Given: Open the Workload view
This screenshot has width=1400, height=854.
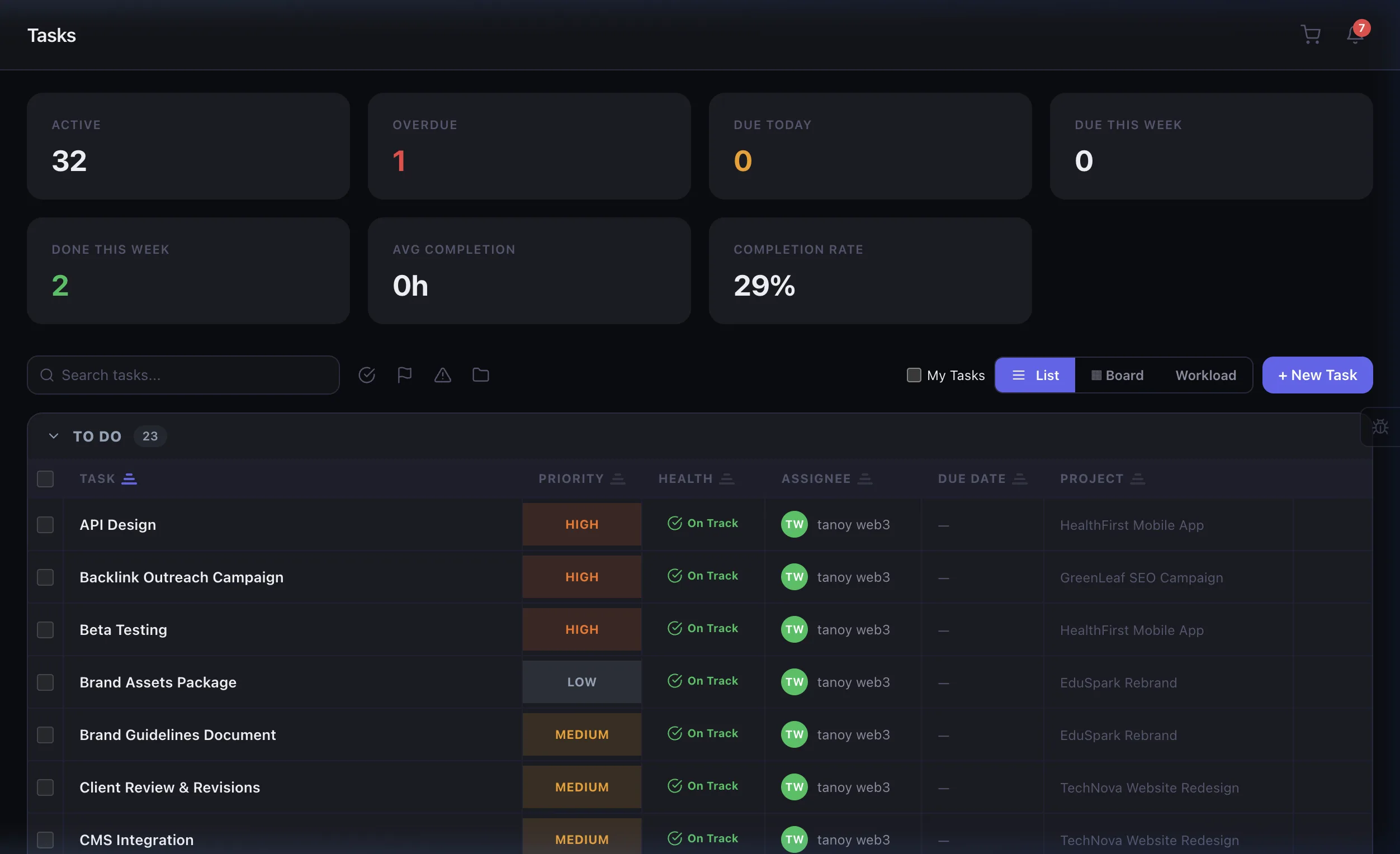Looking at the screenshot, I should point(1205,375).
